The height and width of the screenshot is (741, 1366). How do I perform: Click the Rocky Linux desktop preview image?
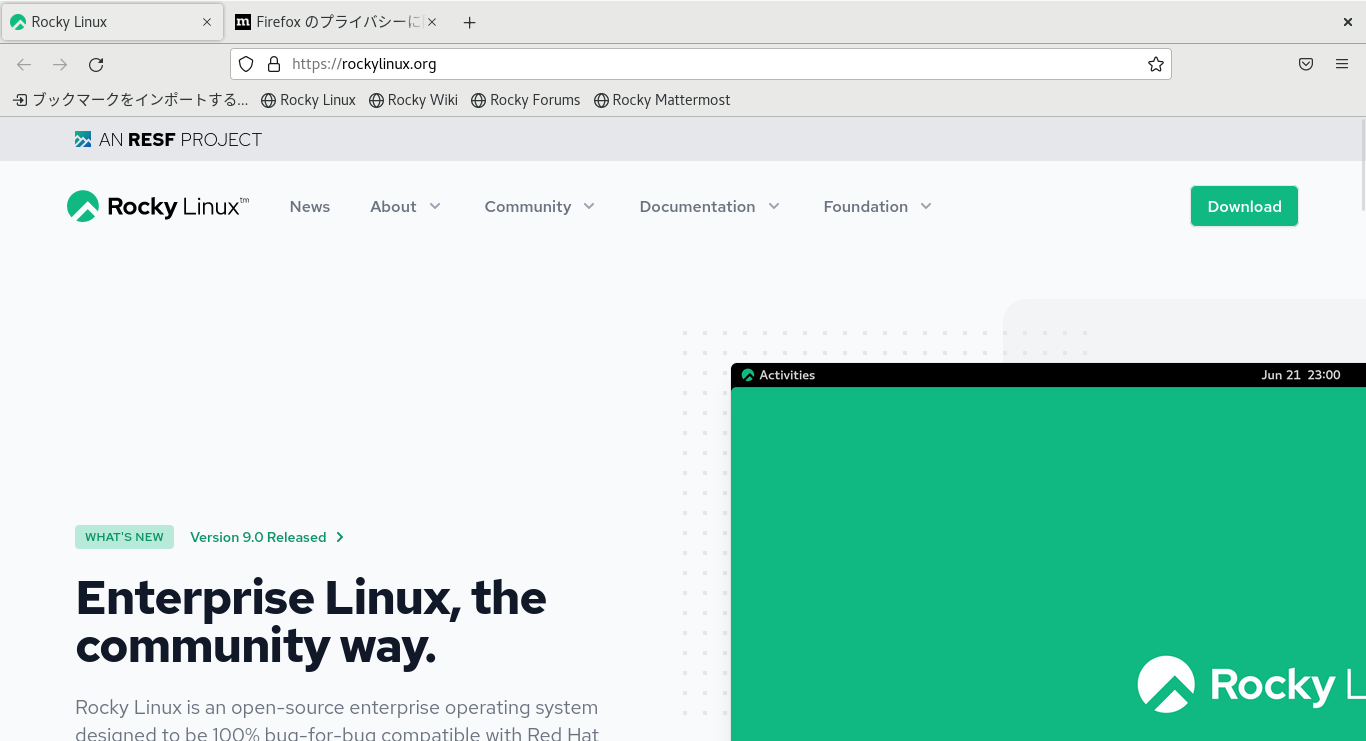pos(1048,552)
